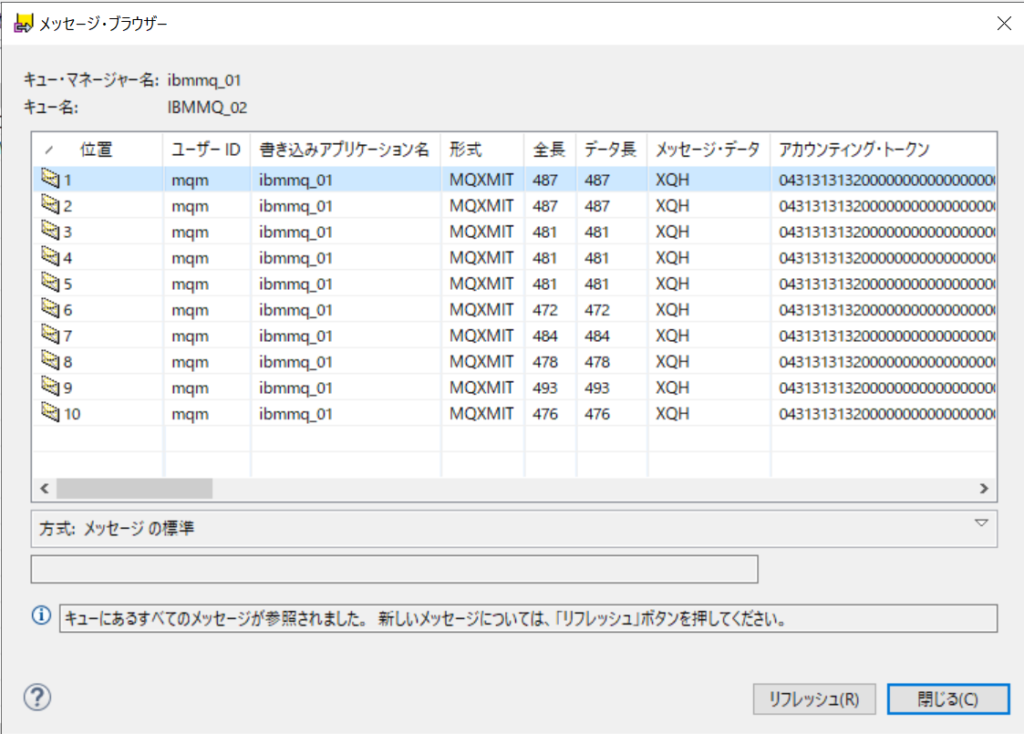Click the message envelope icon in row 4
Viewport: 1024px width, 734px height.
50,257
